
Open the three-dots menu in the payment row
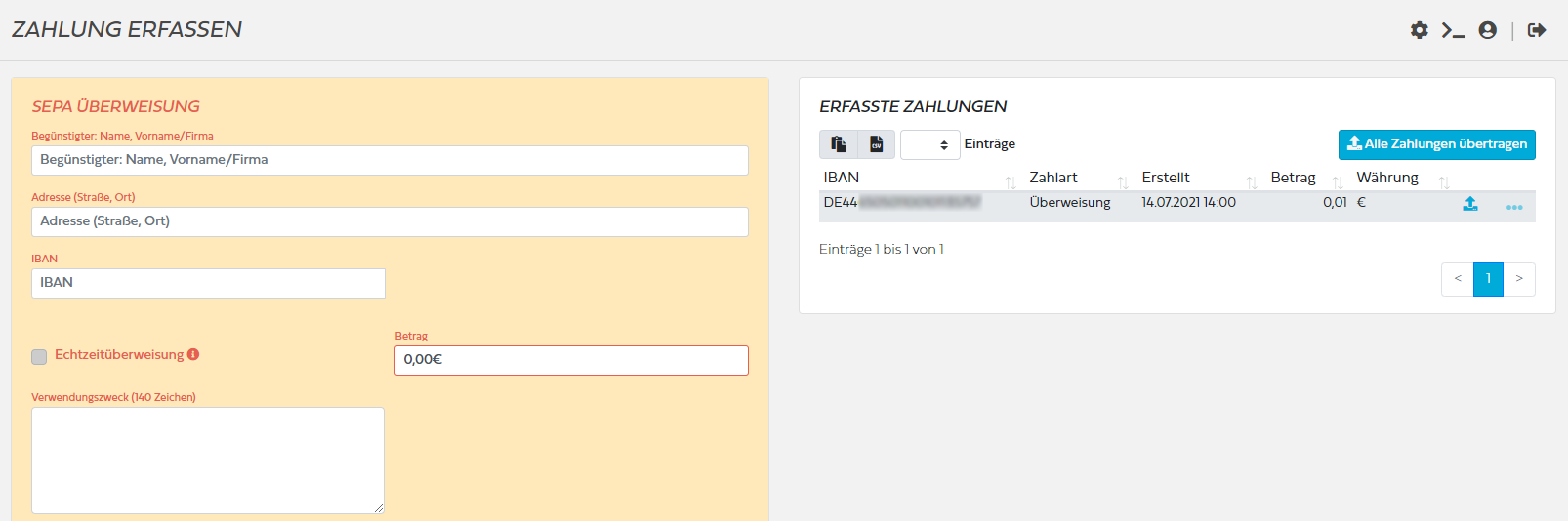pos(1514,207)
